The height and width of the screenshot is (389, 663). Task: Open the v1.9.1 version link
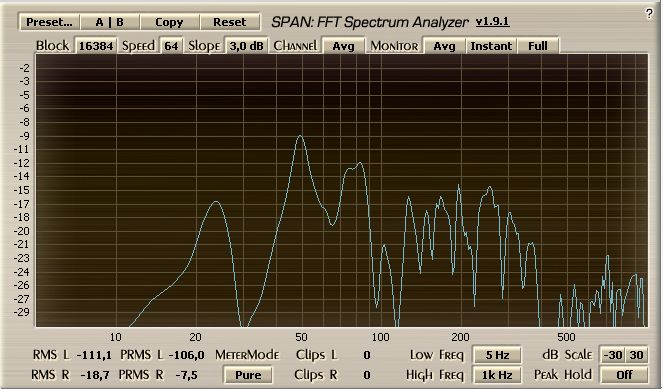[x=493, y=22]
